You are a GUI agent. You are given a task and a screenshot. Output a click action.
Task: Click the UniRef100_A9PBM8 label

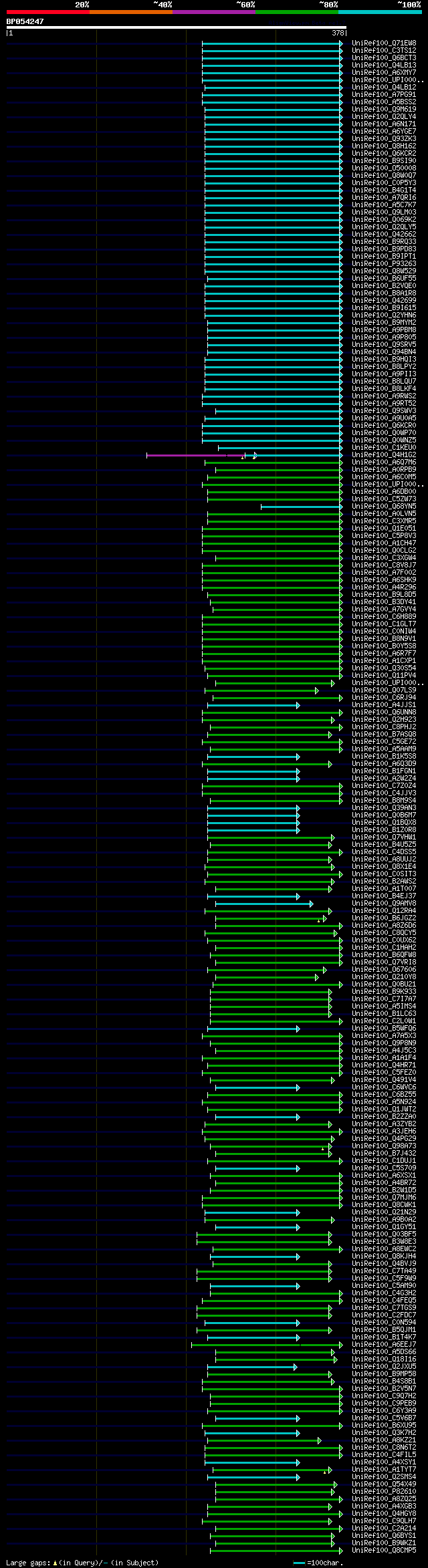[x=384, y=330]
